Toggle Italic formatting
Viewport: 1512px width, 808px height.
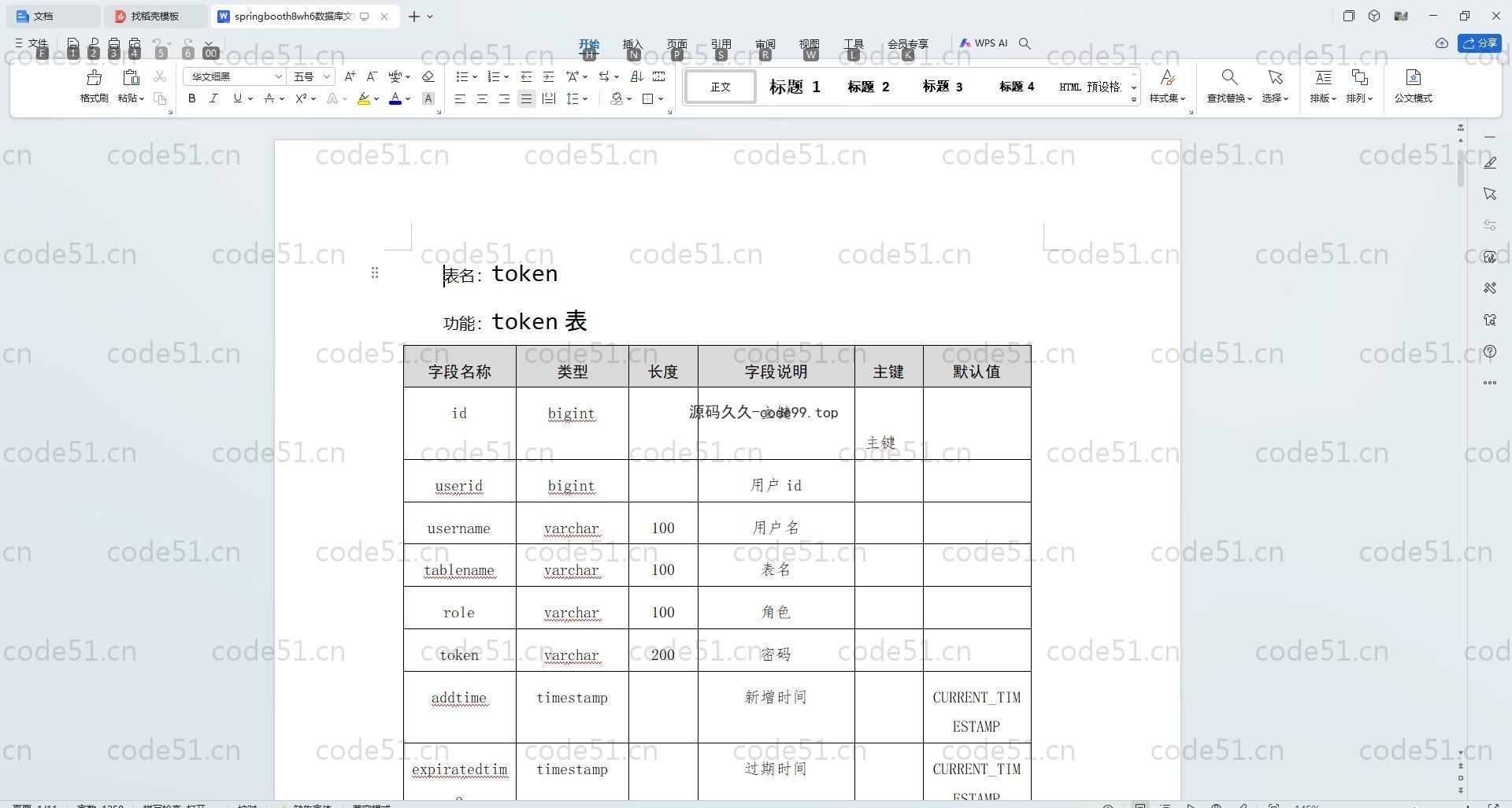pyautogui.click(x=213, y=98)
